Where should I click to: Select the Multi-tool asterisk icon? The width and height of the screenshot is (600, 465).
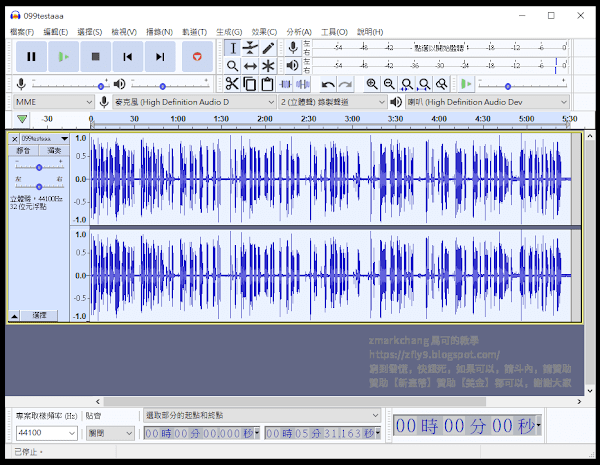(x=268, y=66)
